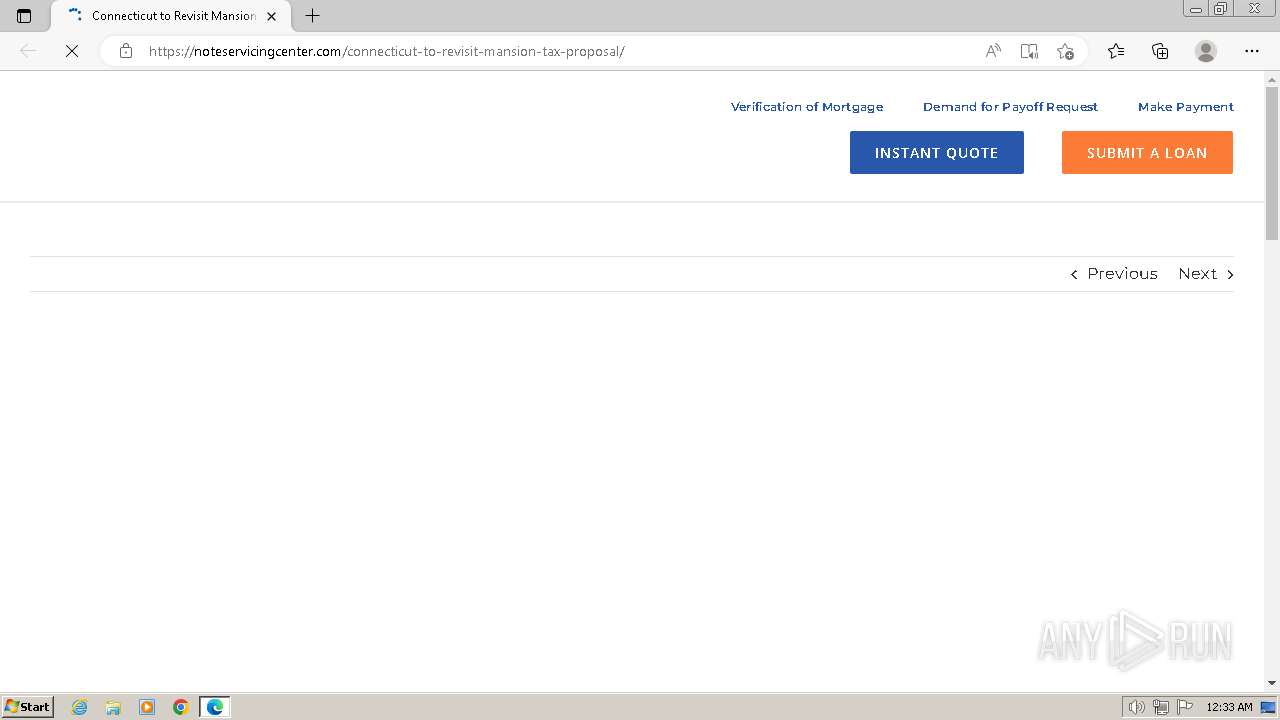Click the vertical scrollbar thumb
The image size is (1280, 720).
pyautogui.click(x=1272, y=163)
